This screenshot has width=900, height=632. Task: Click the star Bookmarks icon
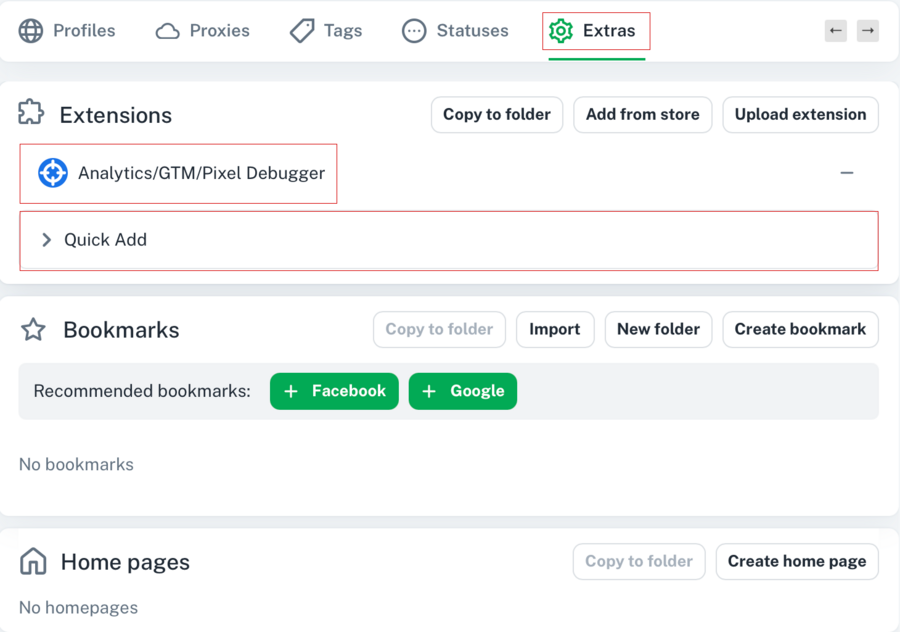tap(33, 330)
